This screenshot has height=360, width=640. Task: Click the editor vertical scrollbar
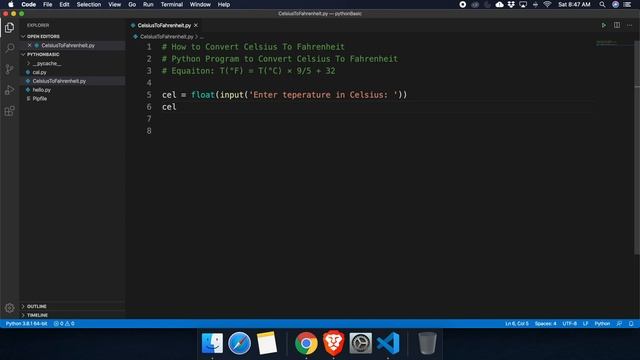pos(637,147)
